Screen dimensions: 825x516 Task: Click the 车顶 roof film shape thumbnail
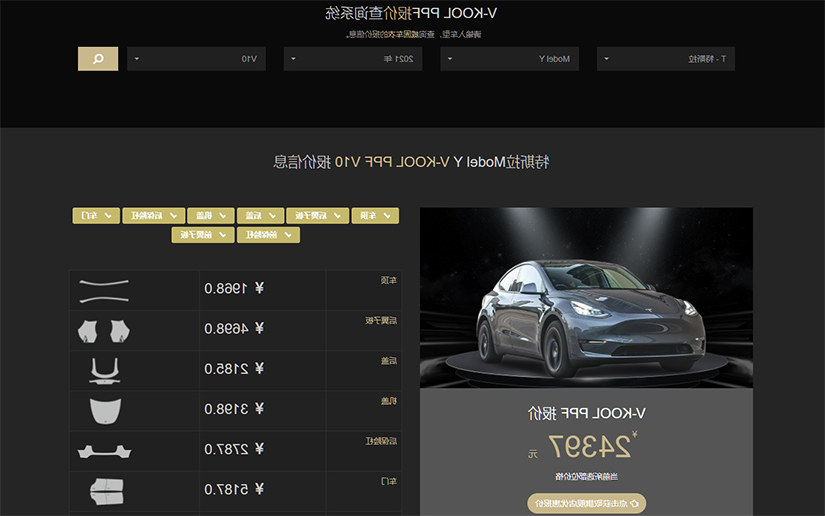click(x=104, y=291)
